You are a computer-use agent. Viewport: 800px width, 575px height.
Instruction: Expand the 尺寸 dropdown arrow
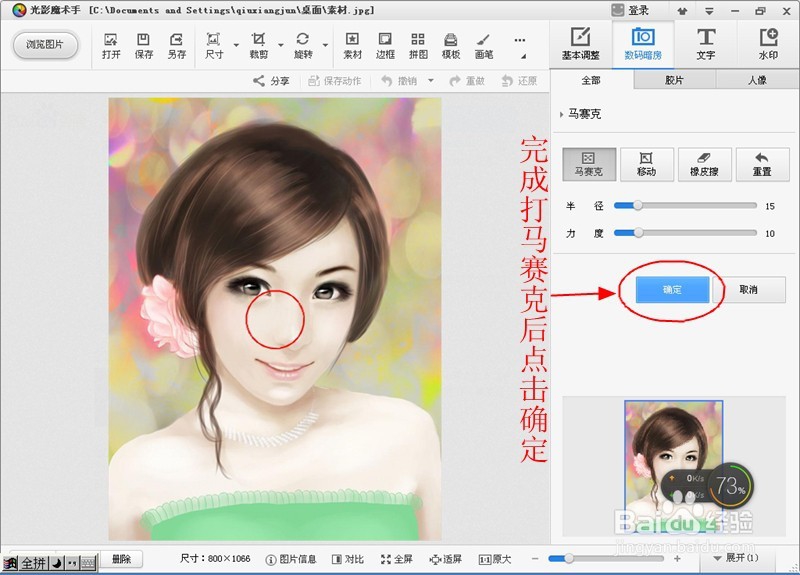236,45
